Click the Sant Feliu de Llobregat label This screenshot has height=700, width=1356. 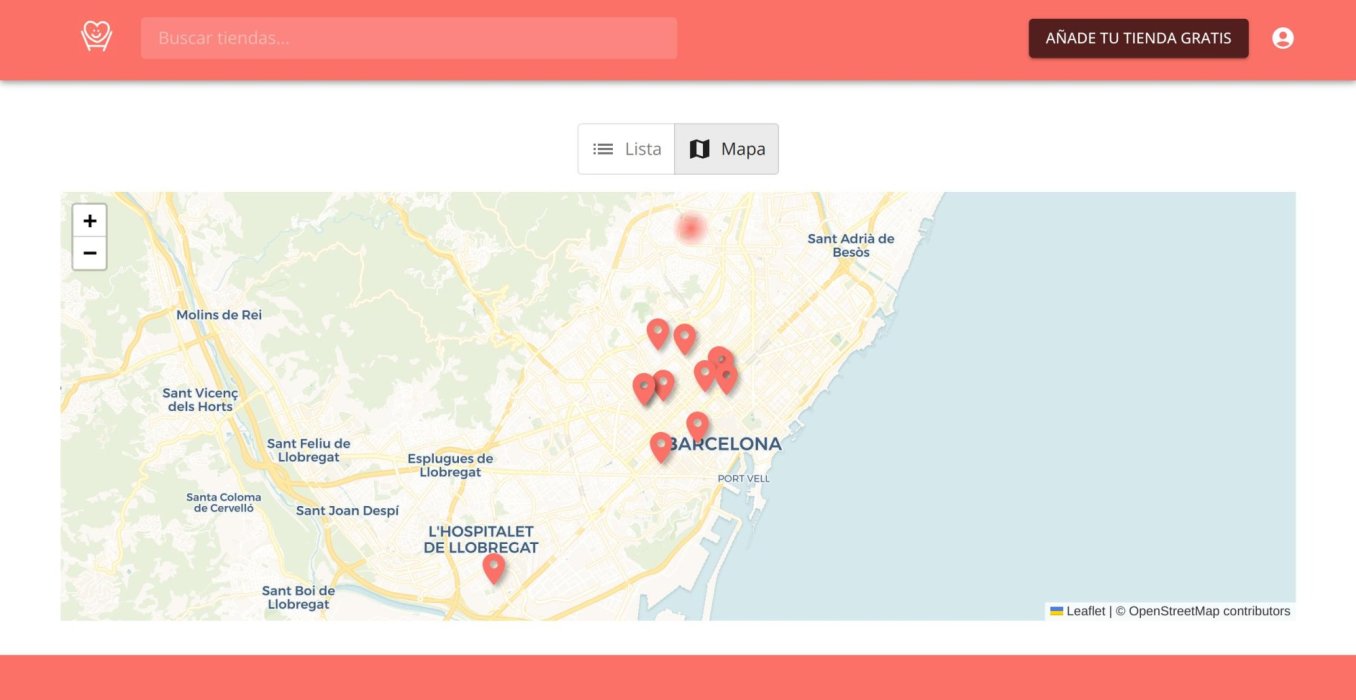(x=309, y=450)
